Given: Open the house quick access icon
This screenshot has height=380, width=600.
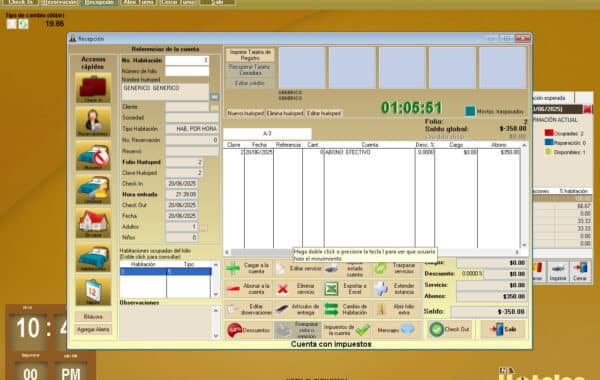Looking at the screenshot, I should tap(93, 223).
